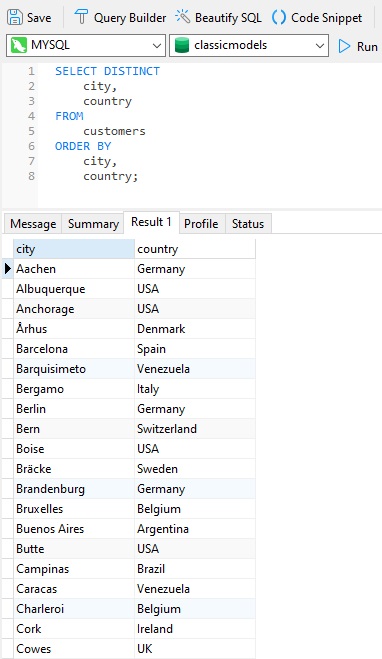Select the Caracas cell
Viewport: 382px width, 659px height.
(74, 589)
